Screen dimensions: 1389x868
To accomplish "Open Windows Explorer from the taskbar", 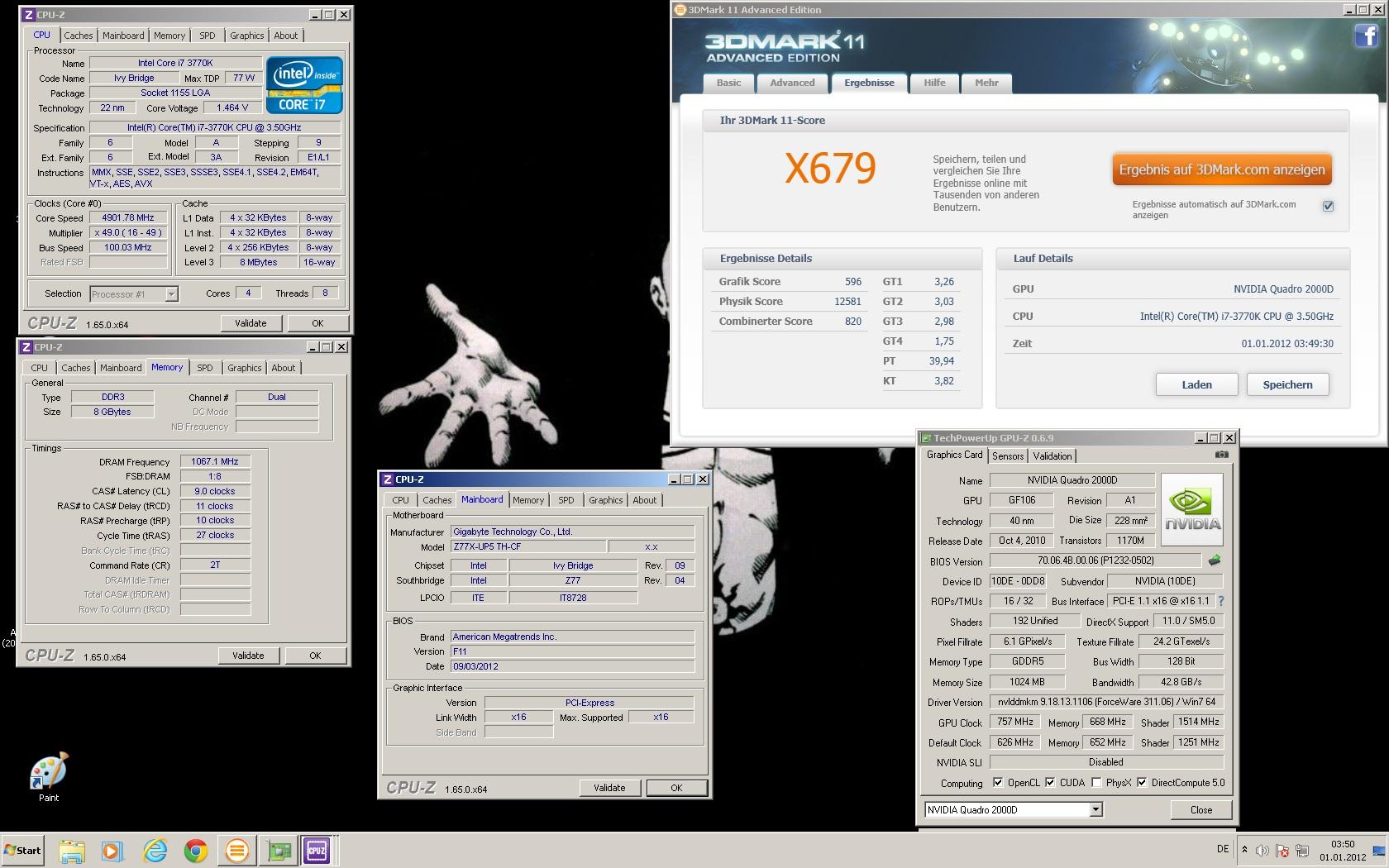I will click(72, 851).
